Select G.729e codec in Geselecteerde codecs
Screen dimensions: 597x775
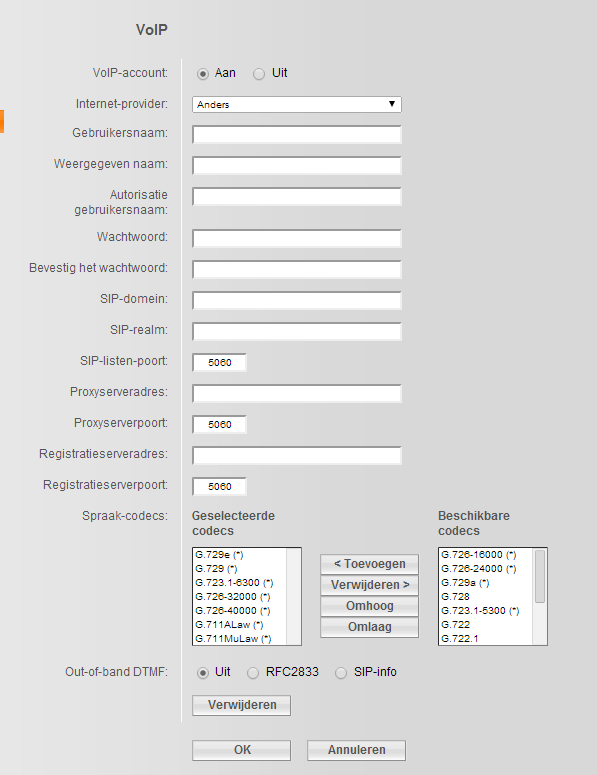coord(240,555)
